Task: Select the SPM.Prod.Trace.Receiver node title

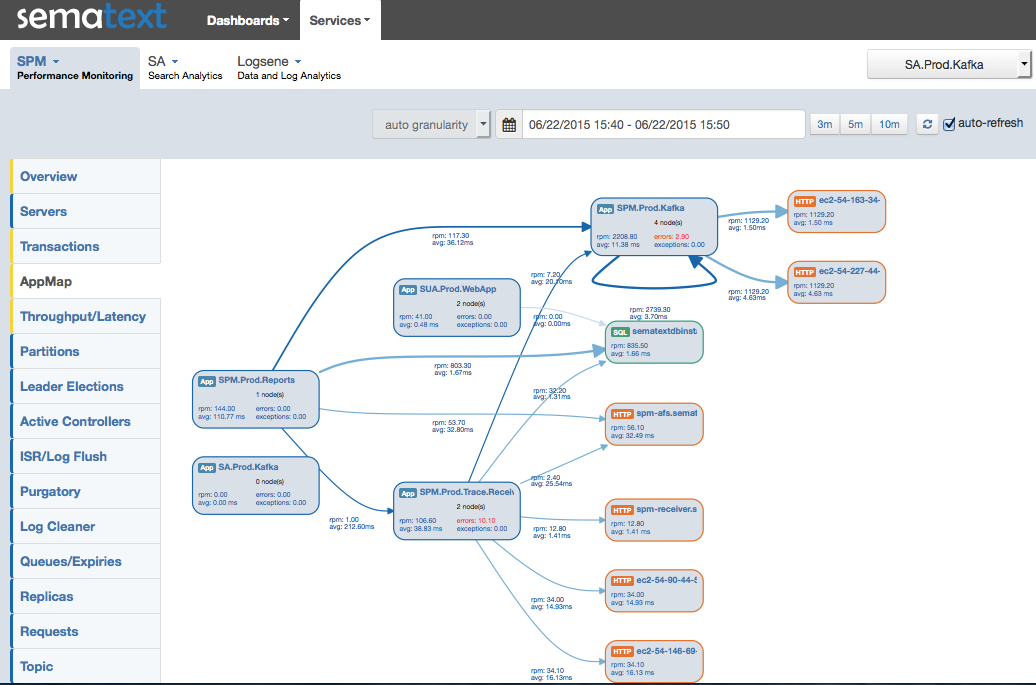Action: coord(467,492)
